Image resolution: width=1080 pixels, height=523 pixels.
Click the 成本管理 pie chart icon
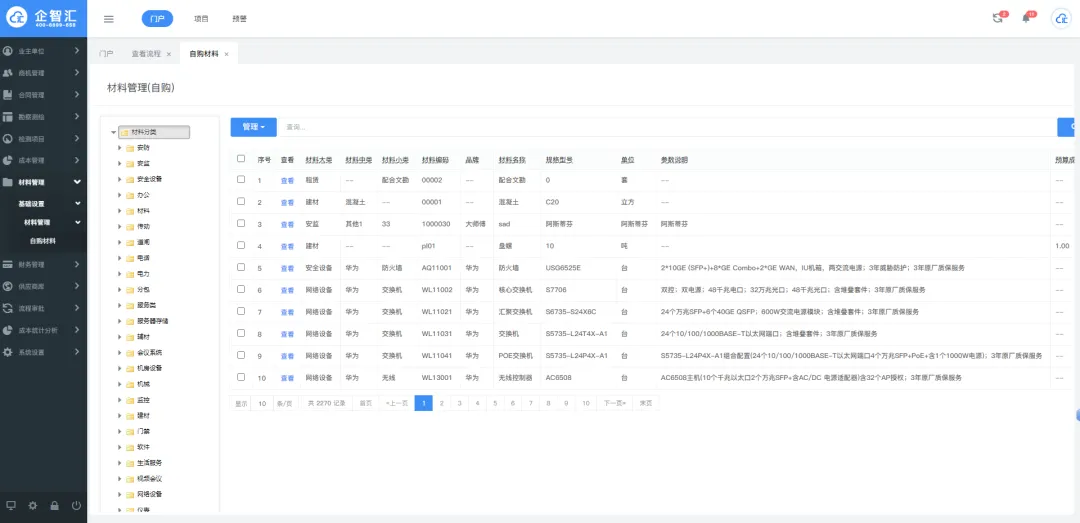[8, 161]
